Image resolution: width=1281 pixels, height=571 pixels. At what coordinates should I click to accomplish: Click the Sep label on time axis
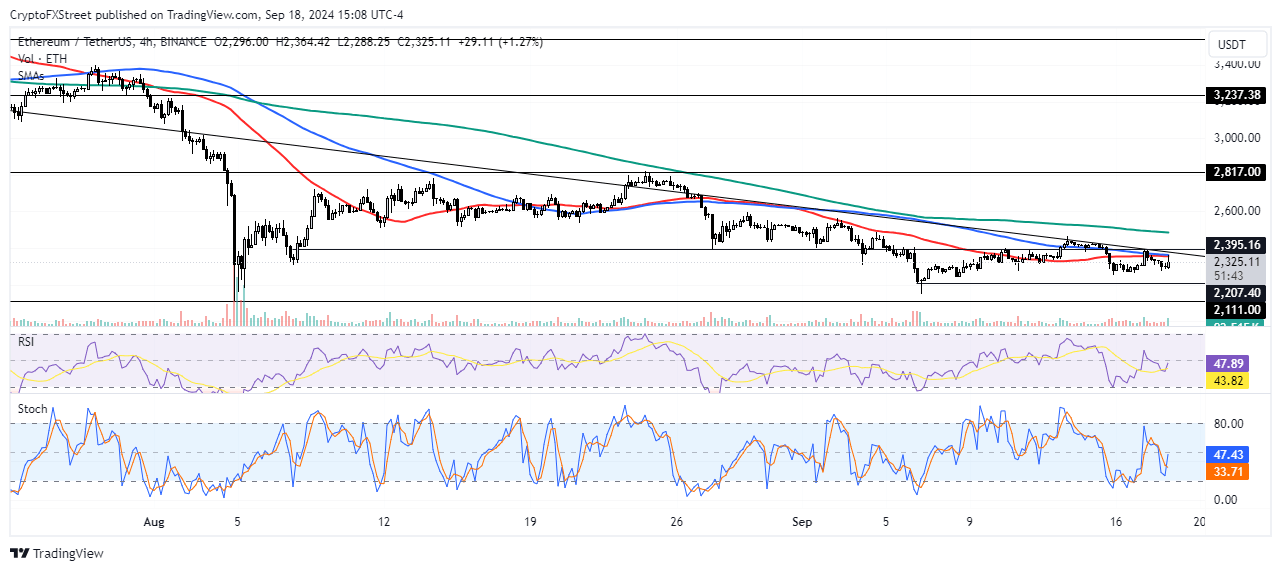pos(801,522)
